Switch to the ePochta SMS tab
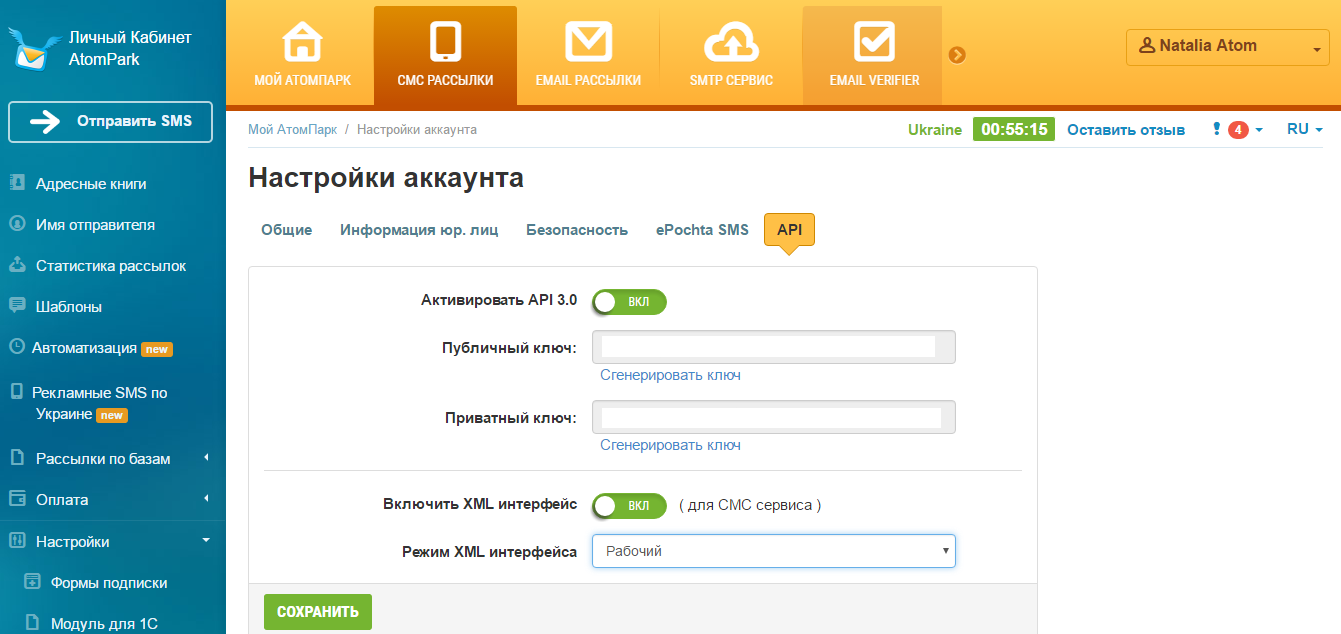 click(702, 230)
